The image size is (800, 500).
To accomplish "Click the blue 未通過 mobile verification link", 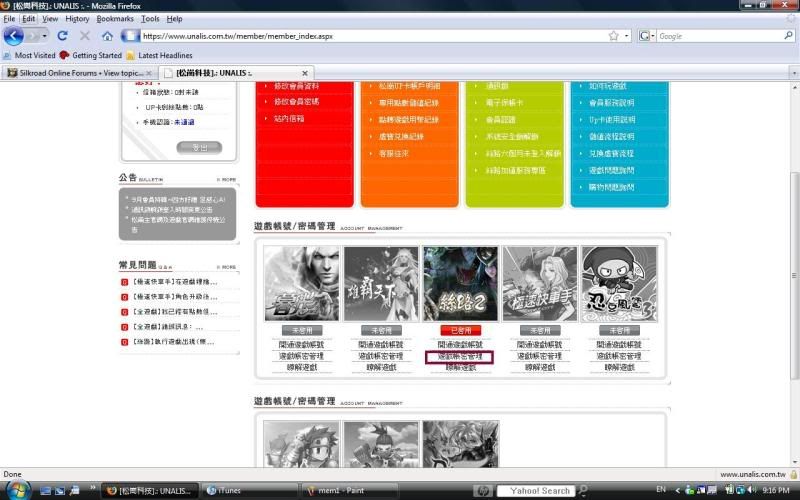I will (184, 122).
